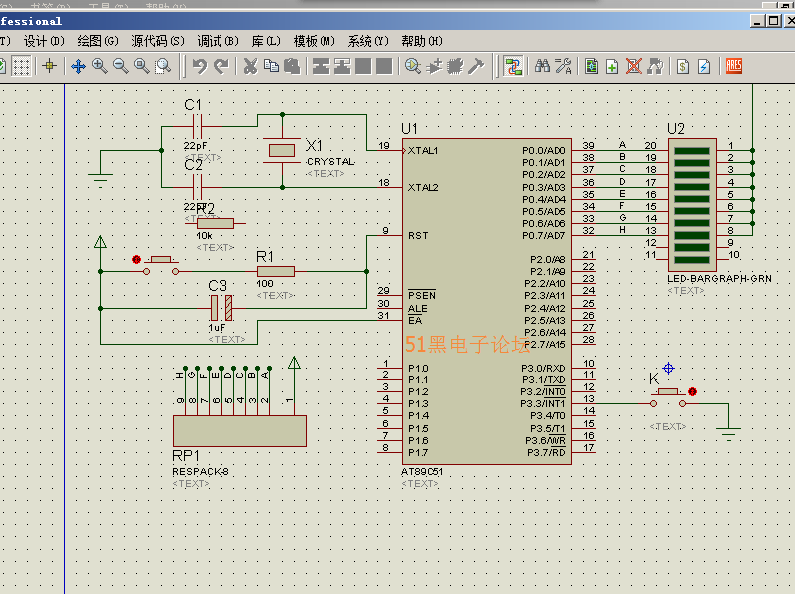Run the electrical rule check icon
The image size is (795, 594).
click(704, 66)
